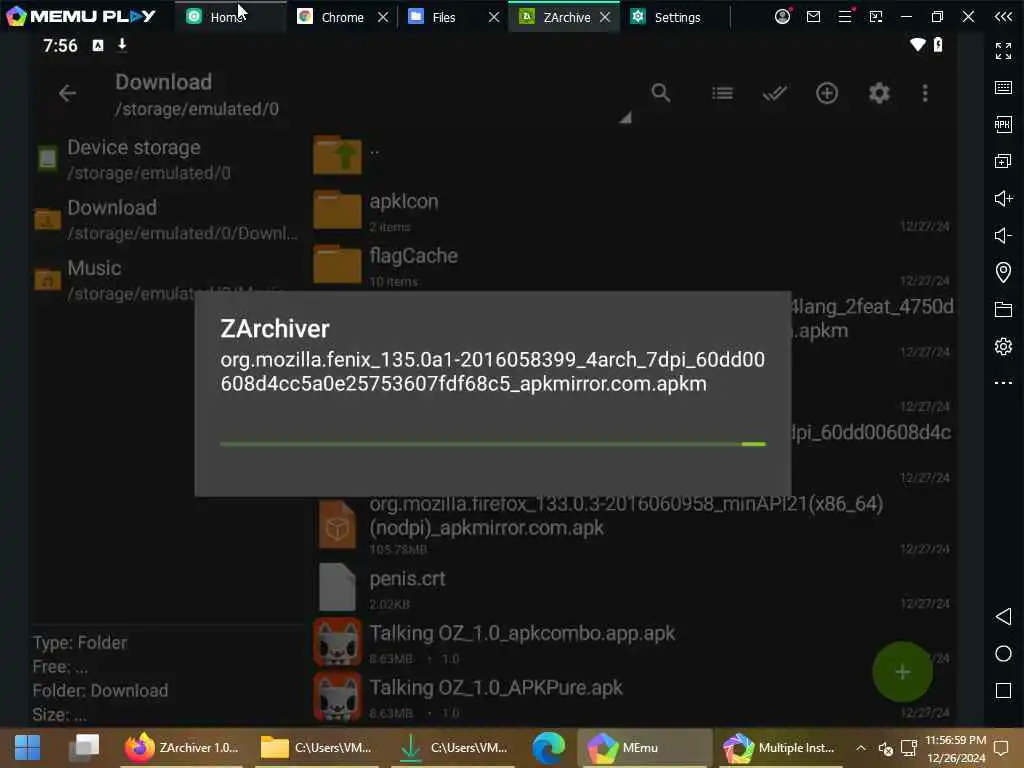
Task: Open Microsoft Edge from the taskbar
Action: (x=549, y=748)
